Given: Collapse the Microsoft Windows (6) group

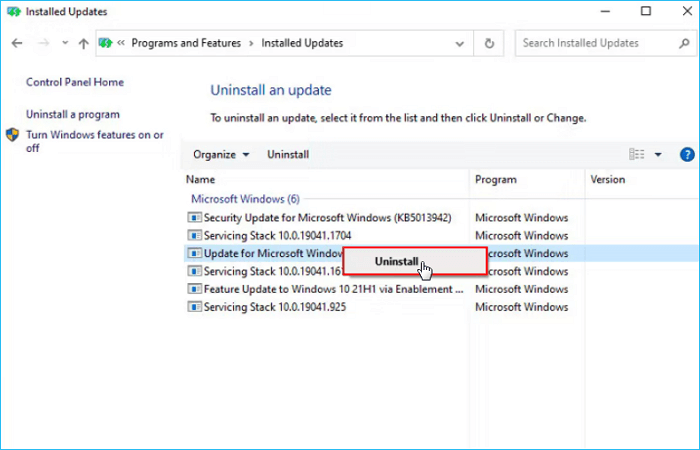Looking at the screenshot, I should tap(245, 199).
